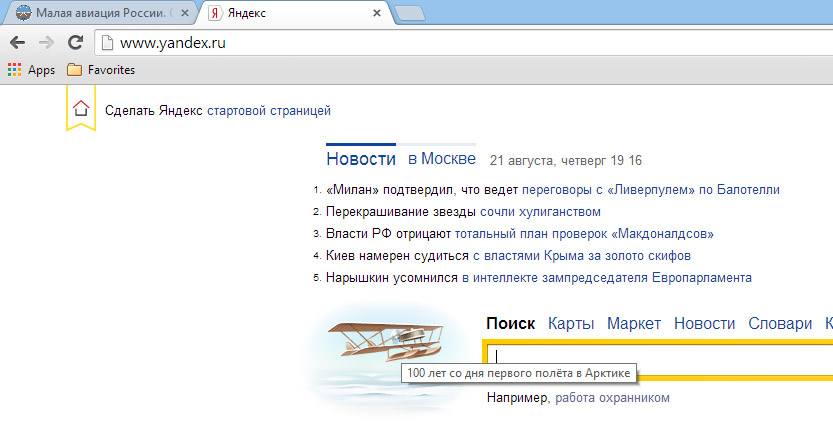Select the Словари service tab
Screen dimensions: 833x432
783,323
